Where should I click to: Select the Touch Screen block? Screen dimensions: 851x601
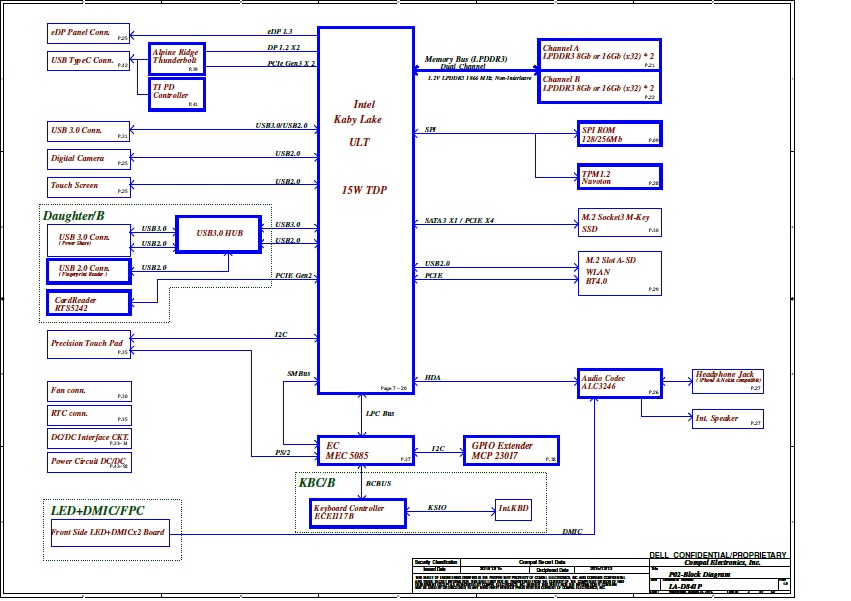click(x=89, y=187)
